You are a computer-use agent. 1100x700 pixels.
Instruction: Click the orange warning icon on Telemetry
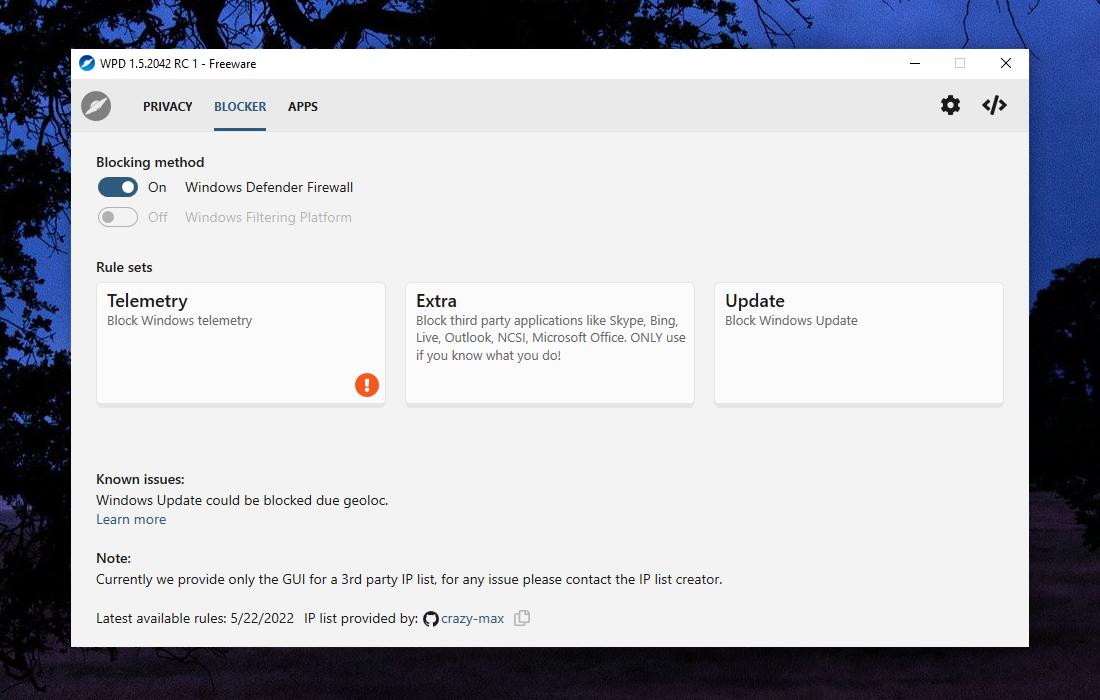click(x=367, y=384)
